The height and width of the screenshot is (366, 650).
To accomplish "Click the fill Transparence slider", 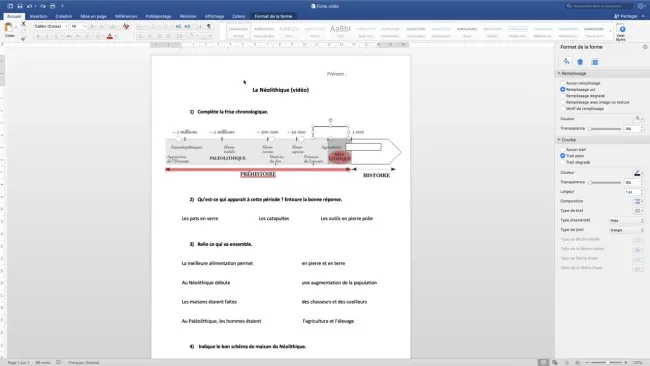I will tap(605, 129).
